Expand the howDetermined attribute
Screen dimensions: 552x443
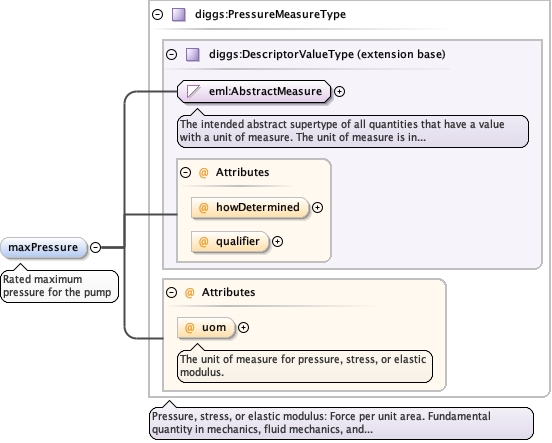[x=318, y=207]
